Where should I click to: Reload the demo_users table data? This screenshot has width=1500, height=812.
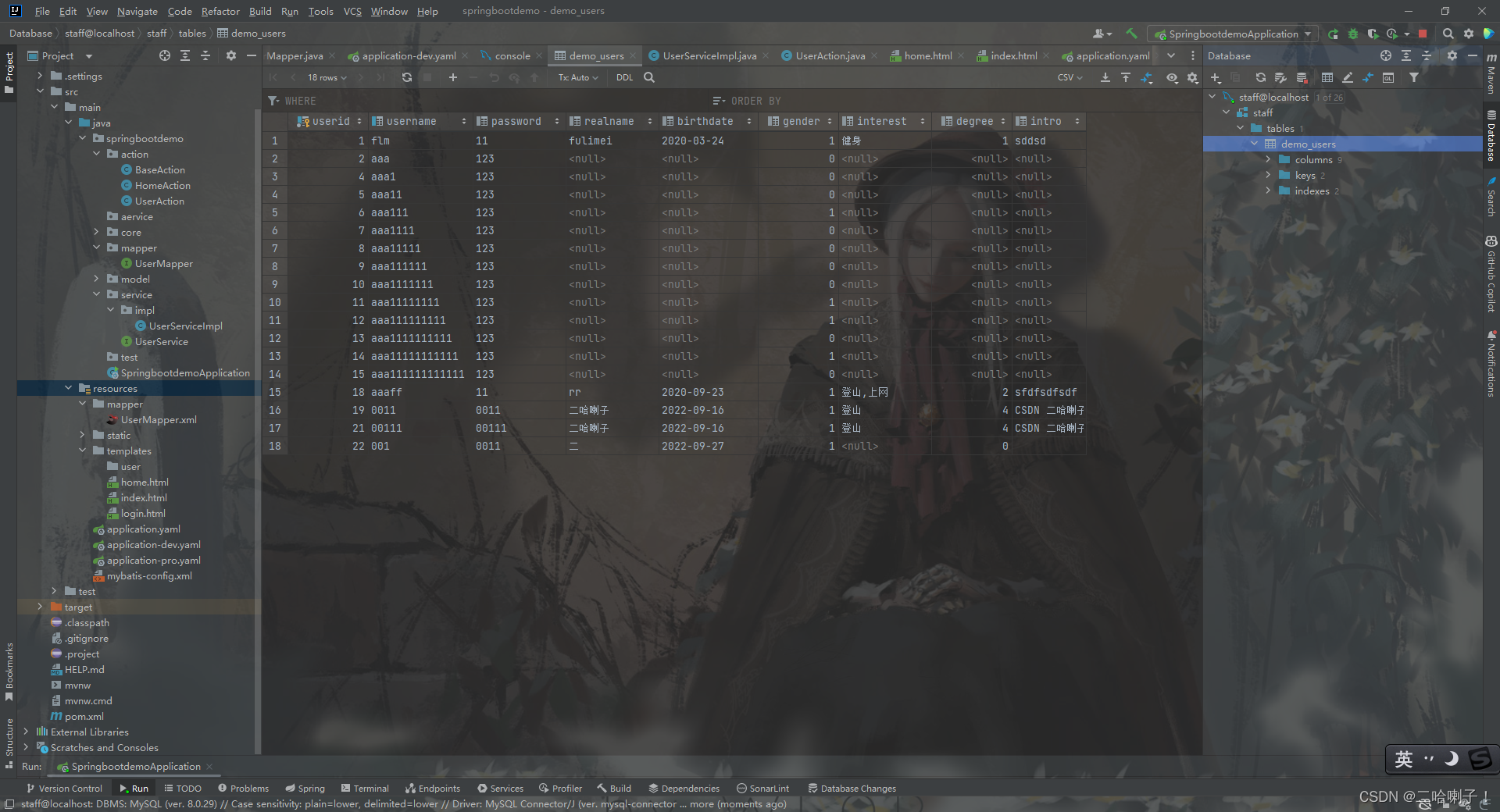(406, 77)
